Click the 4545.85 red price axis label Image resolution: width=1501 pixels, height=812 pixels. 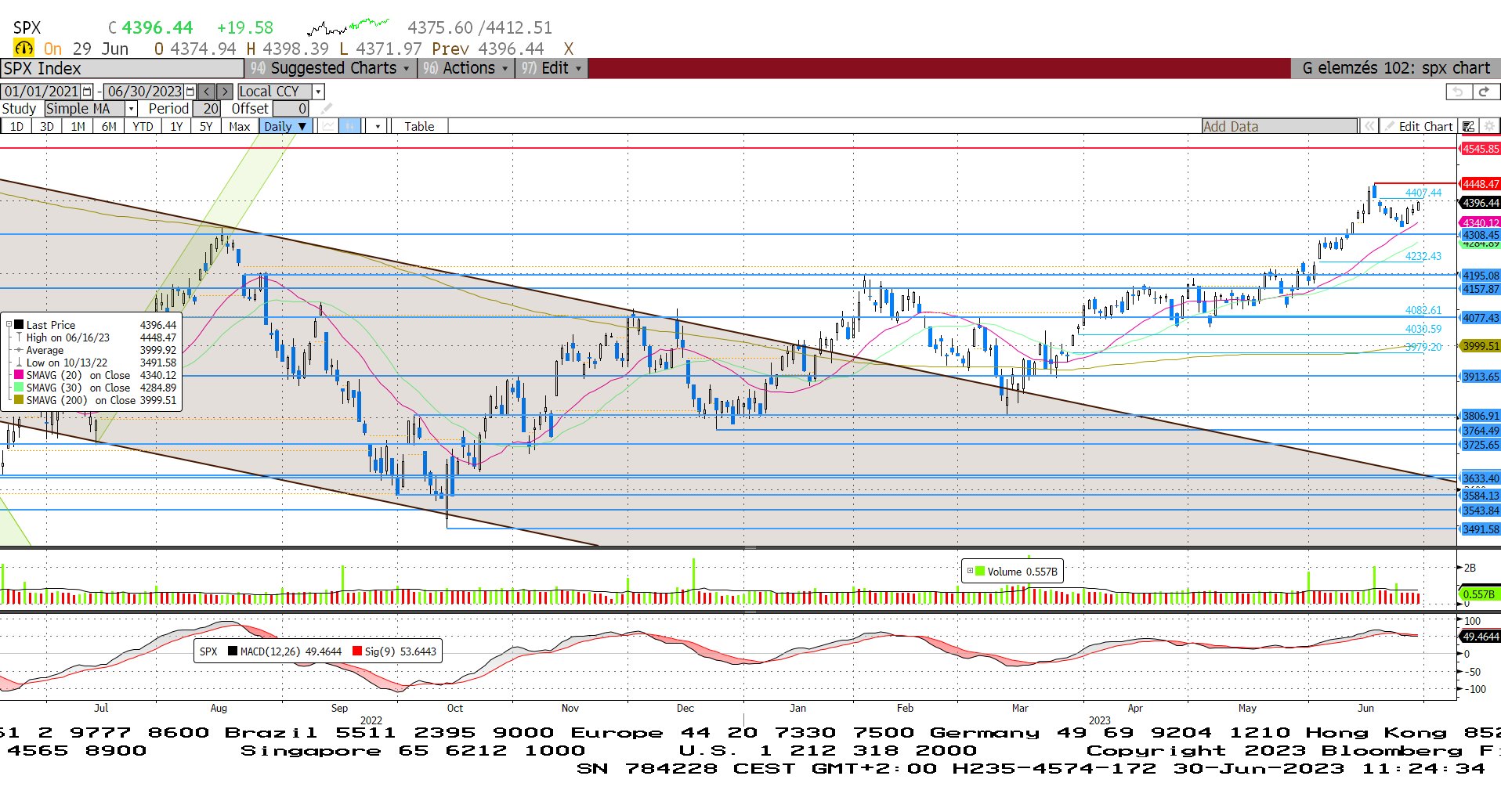tap(1480, 149)
